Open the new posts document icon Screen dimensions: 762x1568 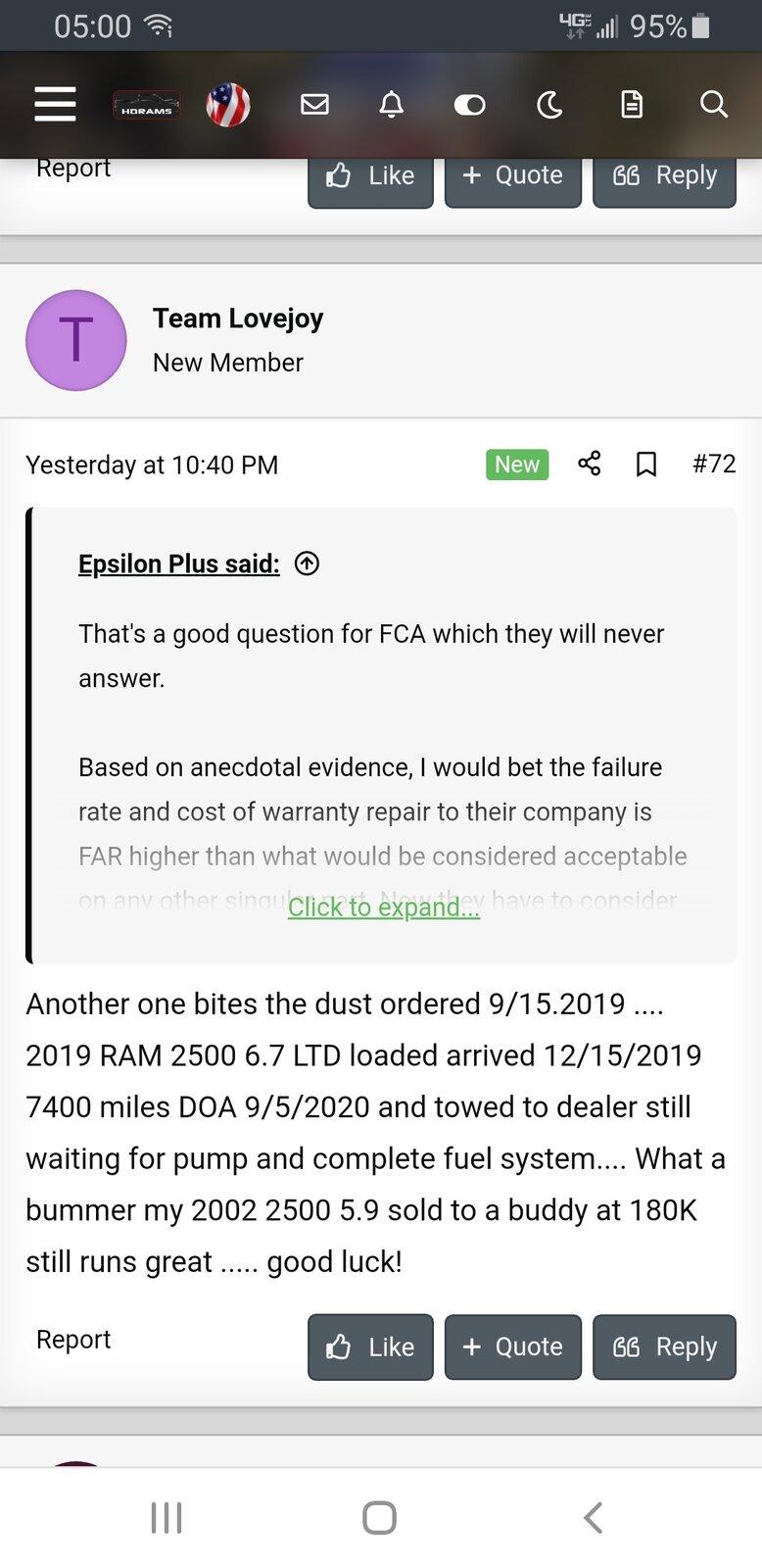(632, 104)
